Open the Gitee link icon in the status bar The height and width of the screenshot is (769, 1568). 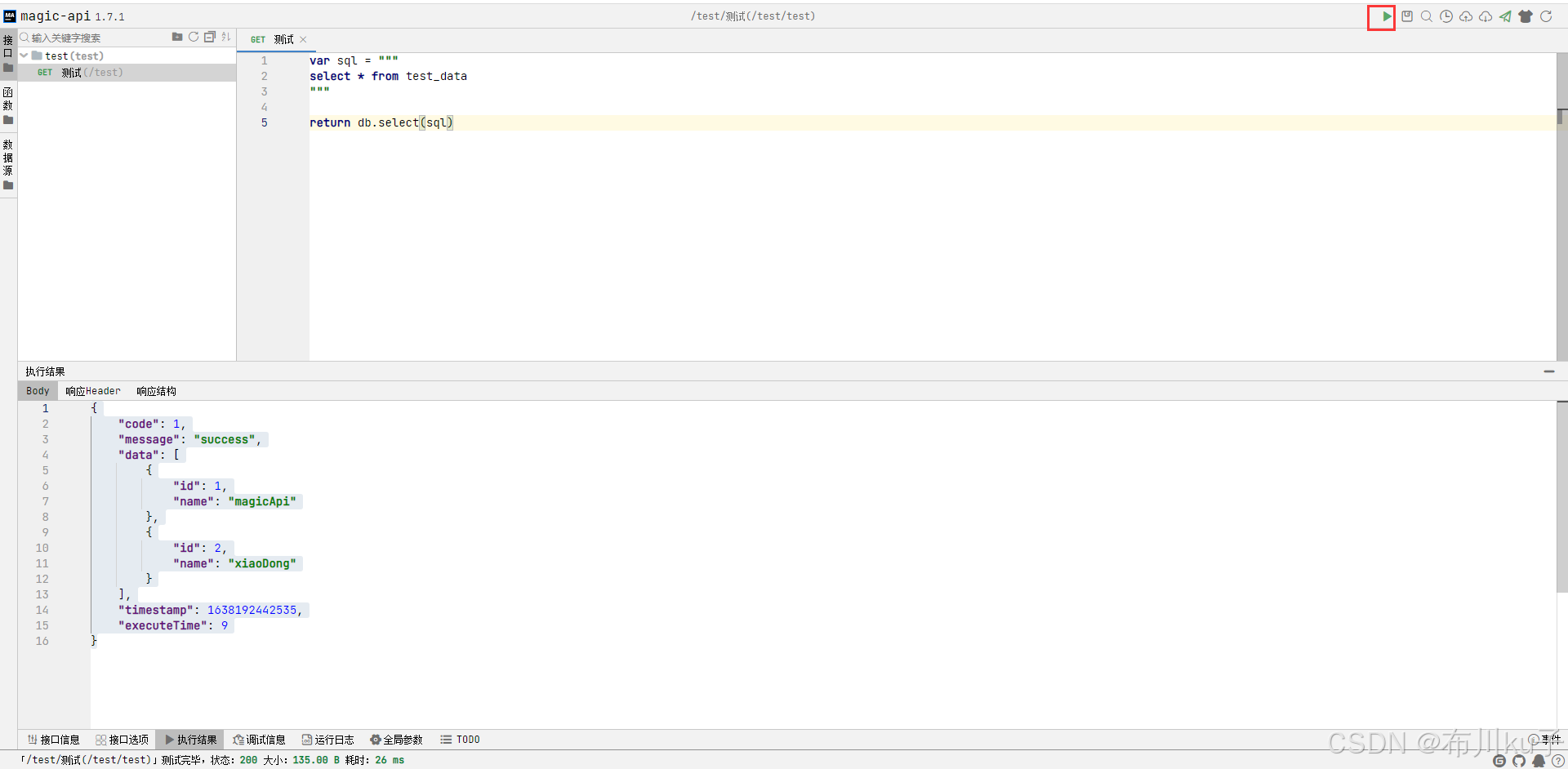(1499, 761)
